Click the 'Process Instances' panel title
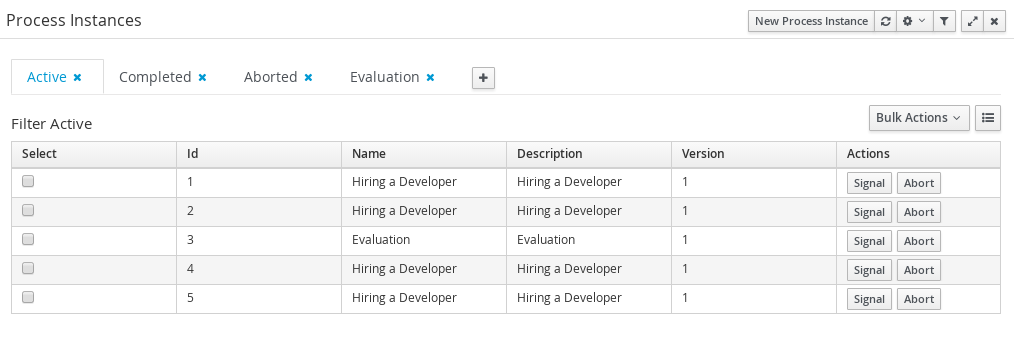The width and height of the screenshot is (1014, 363). (74, 20)
